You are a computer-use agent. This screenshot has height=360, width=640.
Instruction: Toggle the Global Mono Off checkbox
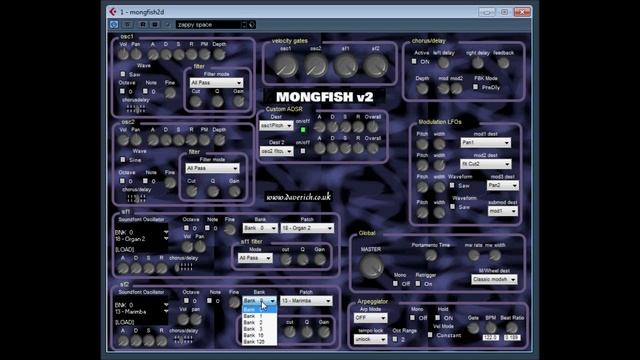(395, 283)
